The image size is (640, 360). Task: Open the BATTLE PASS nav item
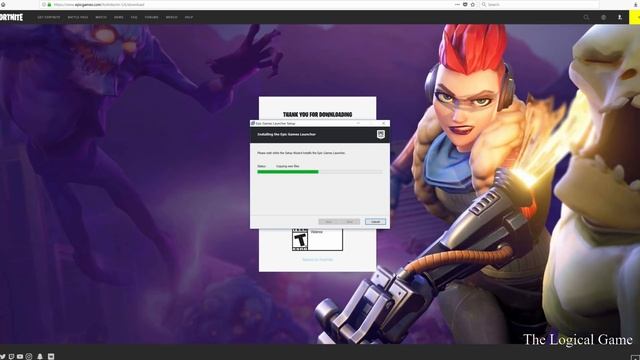[x=78, y=18]
